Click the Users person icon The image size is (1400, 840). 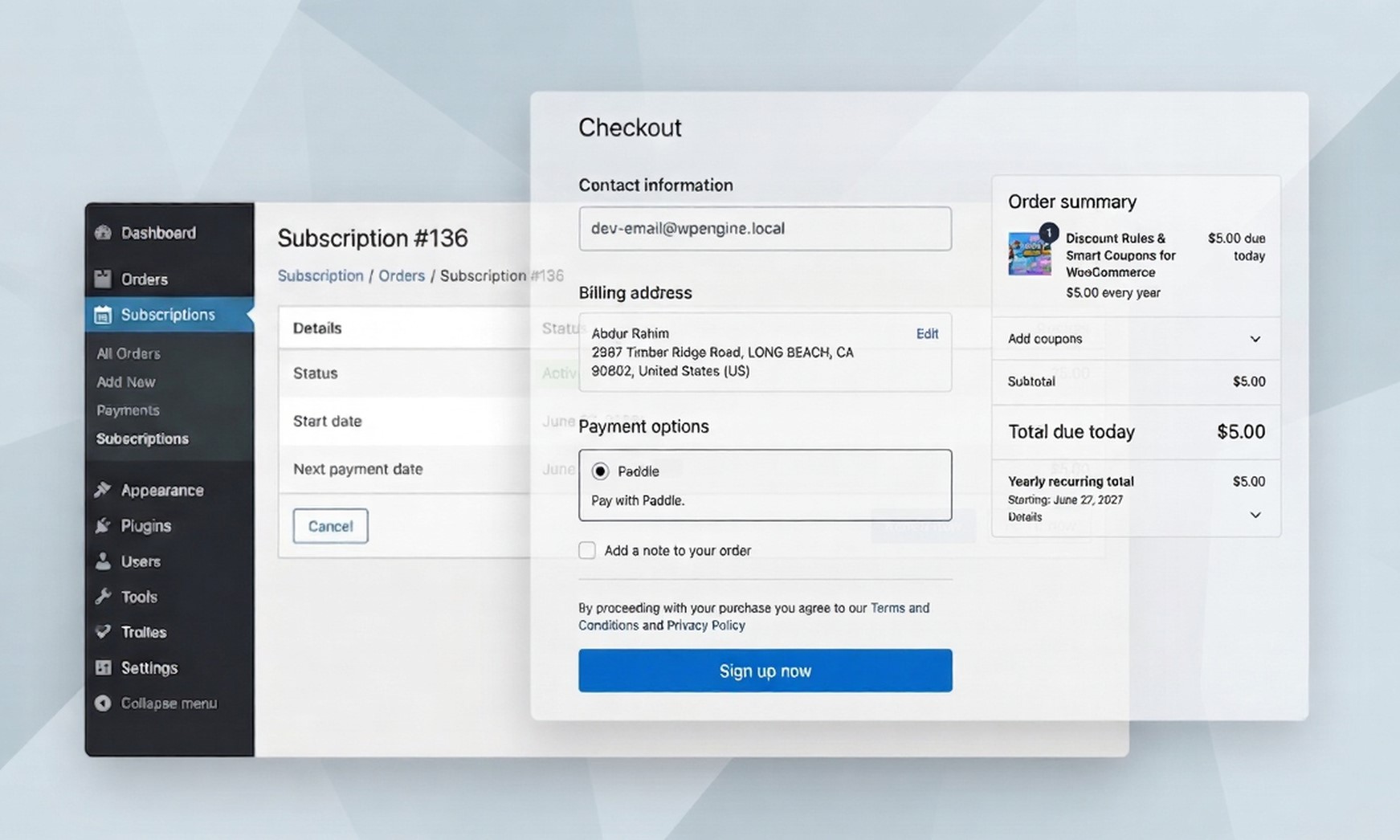click(x=103, y=561)
